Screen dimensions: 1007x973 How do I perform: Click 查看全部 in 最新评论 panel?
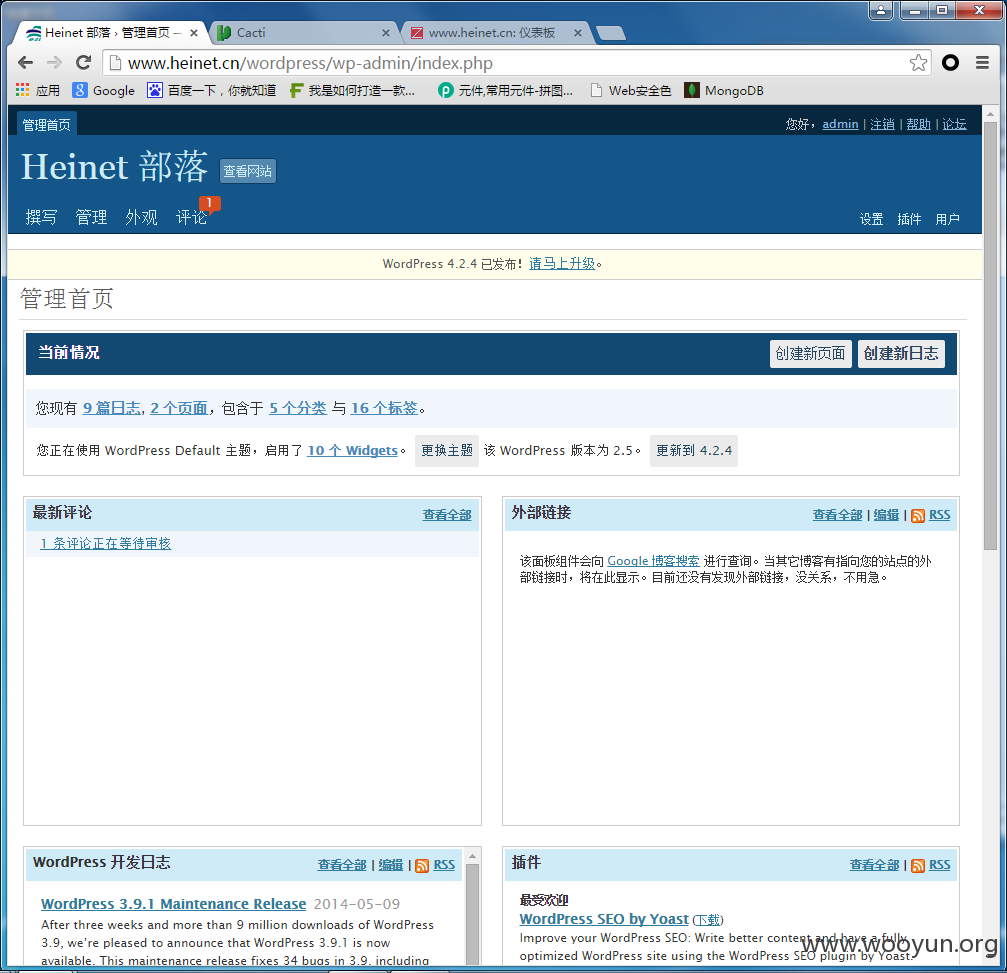point(447,515)
